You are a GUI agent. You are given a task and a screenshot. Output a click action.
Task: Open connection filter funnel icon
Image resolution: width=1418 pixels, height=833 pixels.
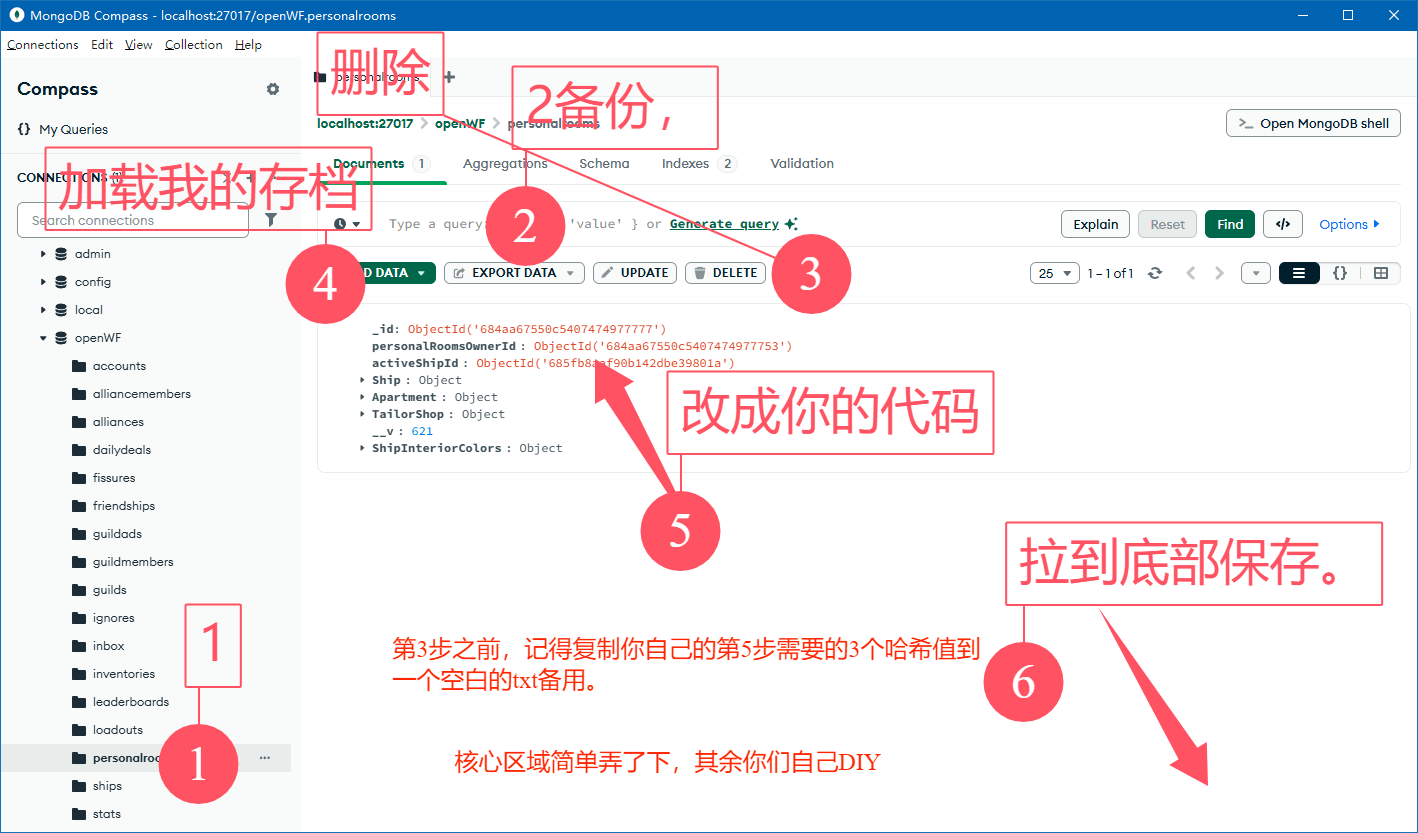[270, 220]
